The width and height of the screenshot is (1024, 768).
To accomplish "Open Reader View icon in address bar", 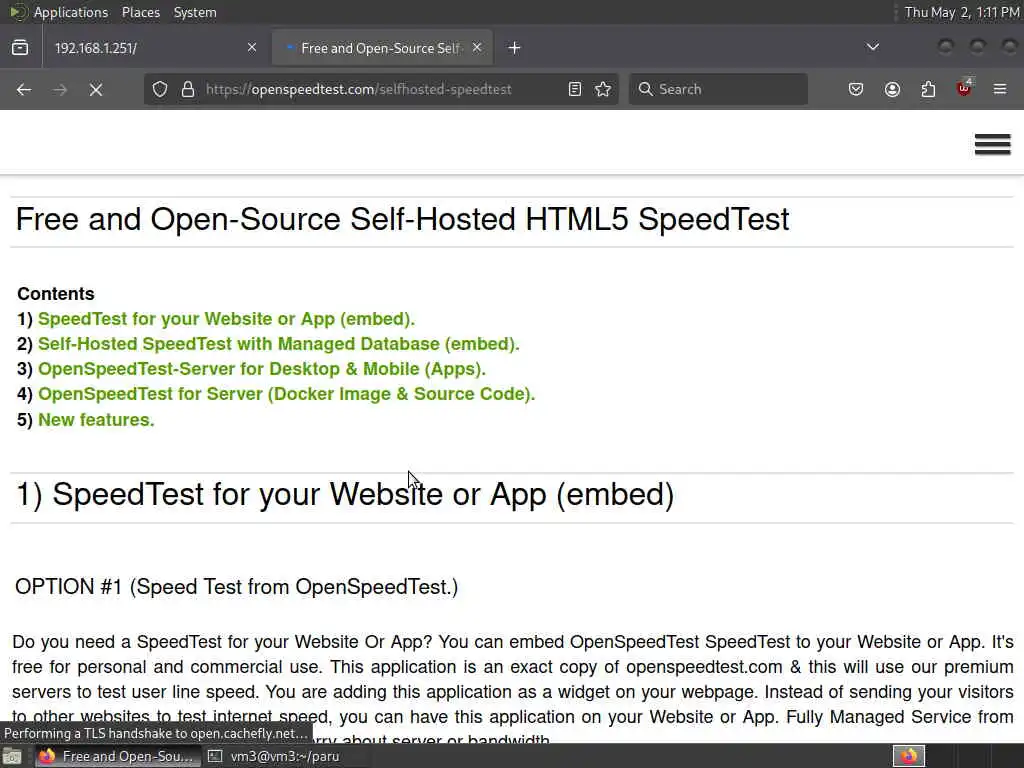I will pyautogui.click(x=575, y=89).
